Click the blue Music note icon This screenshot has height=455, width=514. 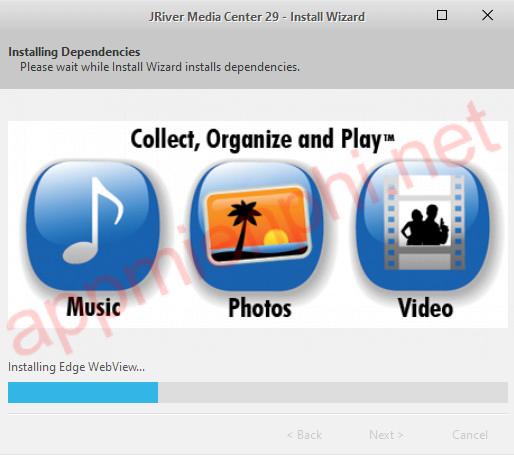(x=93, y=226)
